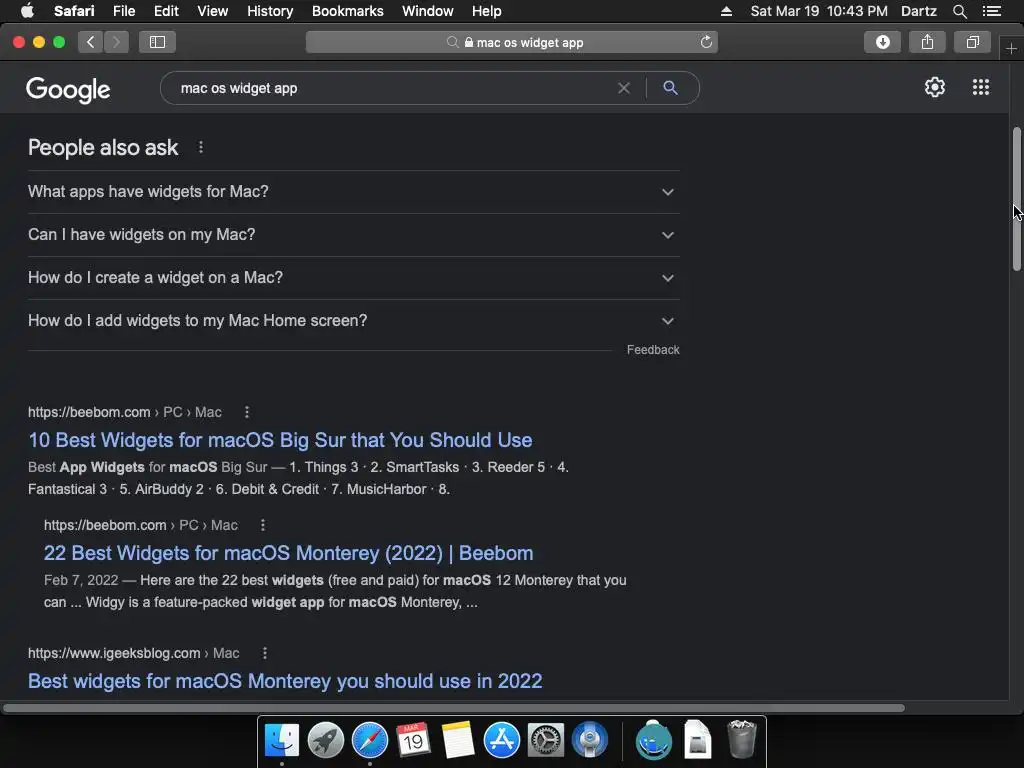Click the date and time in menu bar

coord(819,11)
